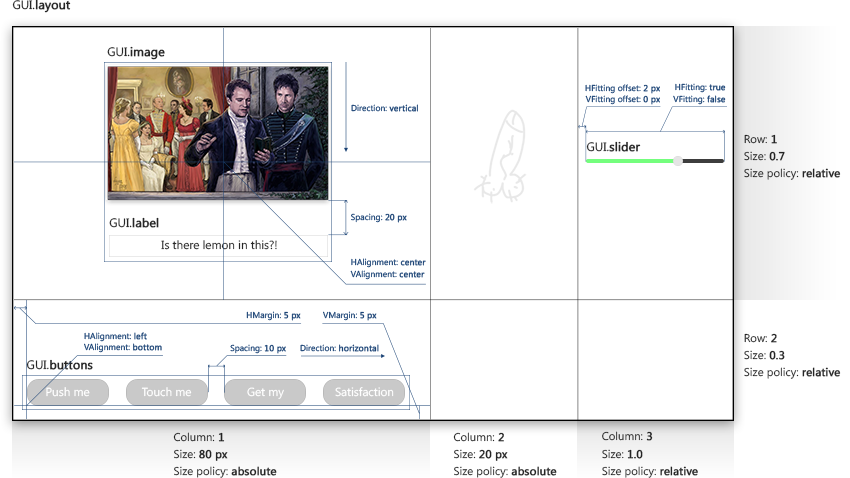Image resolution: width=850 pixels, height=478 pixels.
Task: Click the 'GUI.image' heading
Action: (x=136, y=52)
